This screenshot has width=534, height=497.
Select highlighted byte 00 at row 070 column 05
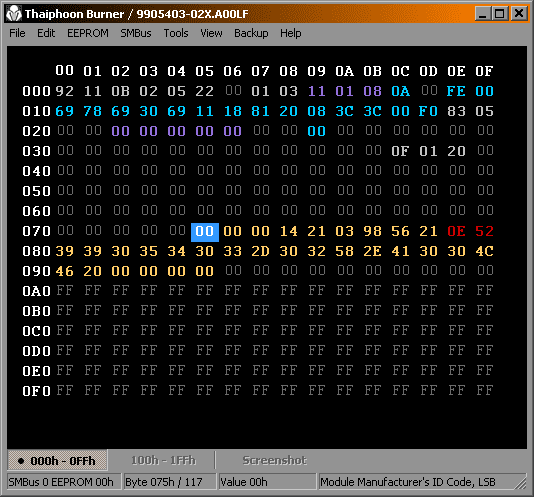pyautogui.click(x=205, y=231)
